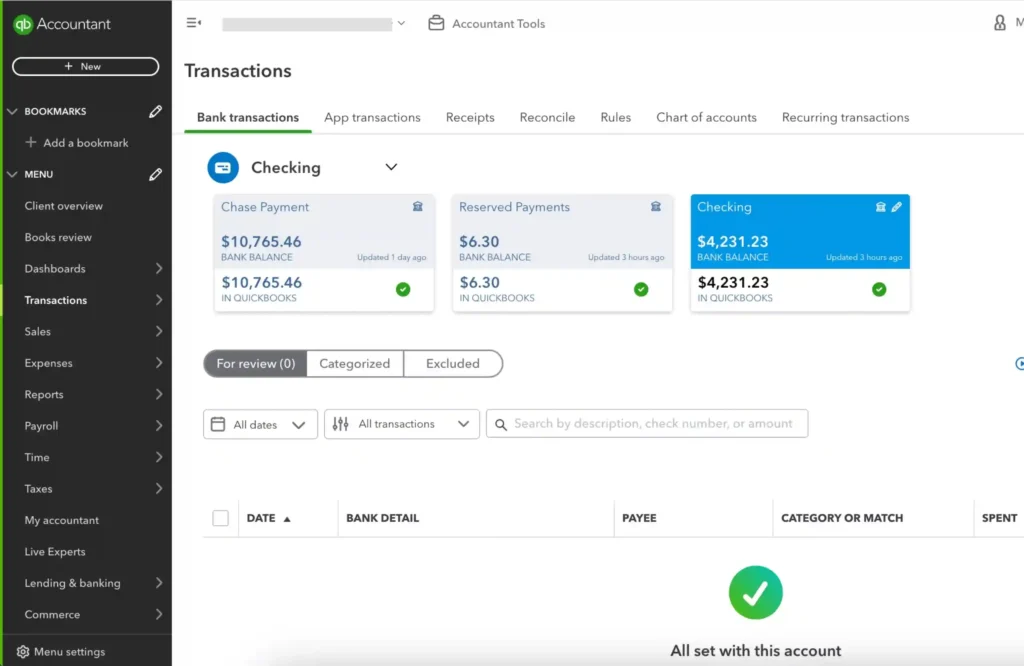Click green checkmark on Chase Payment card
The height and width of the screenshot is (666, 1024).
[x=403, y=289]
